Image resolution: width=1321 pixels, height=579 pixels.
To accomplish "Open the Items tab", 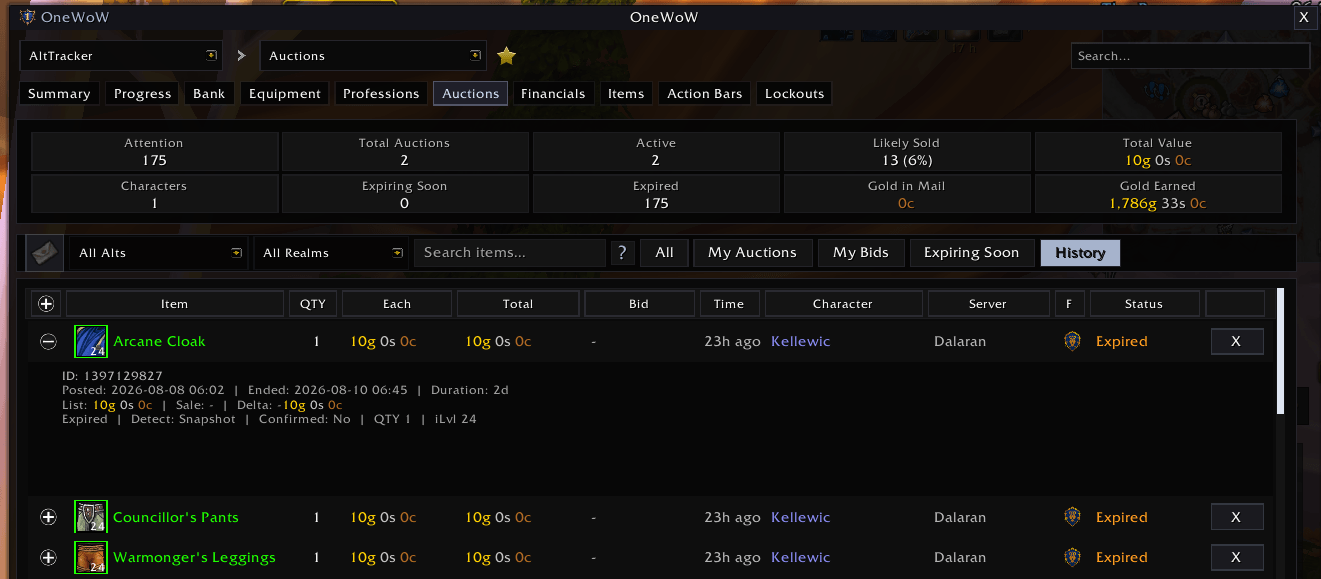I will point(626,94).
